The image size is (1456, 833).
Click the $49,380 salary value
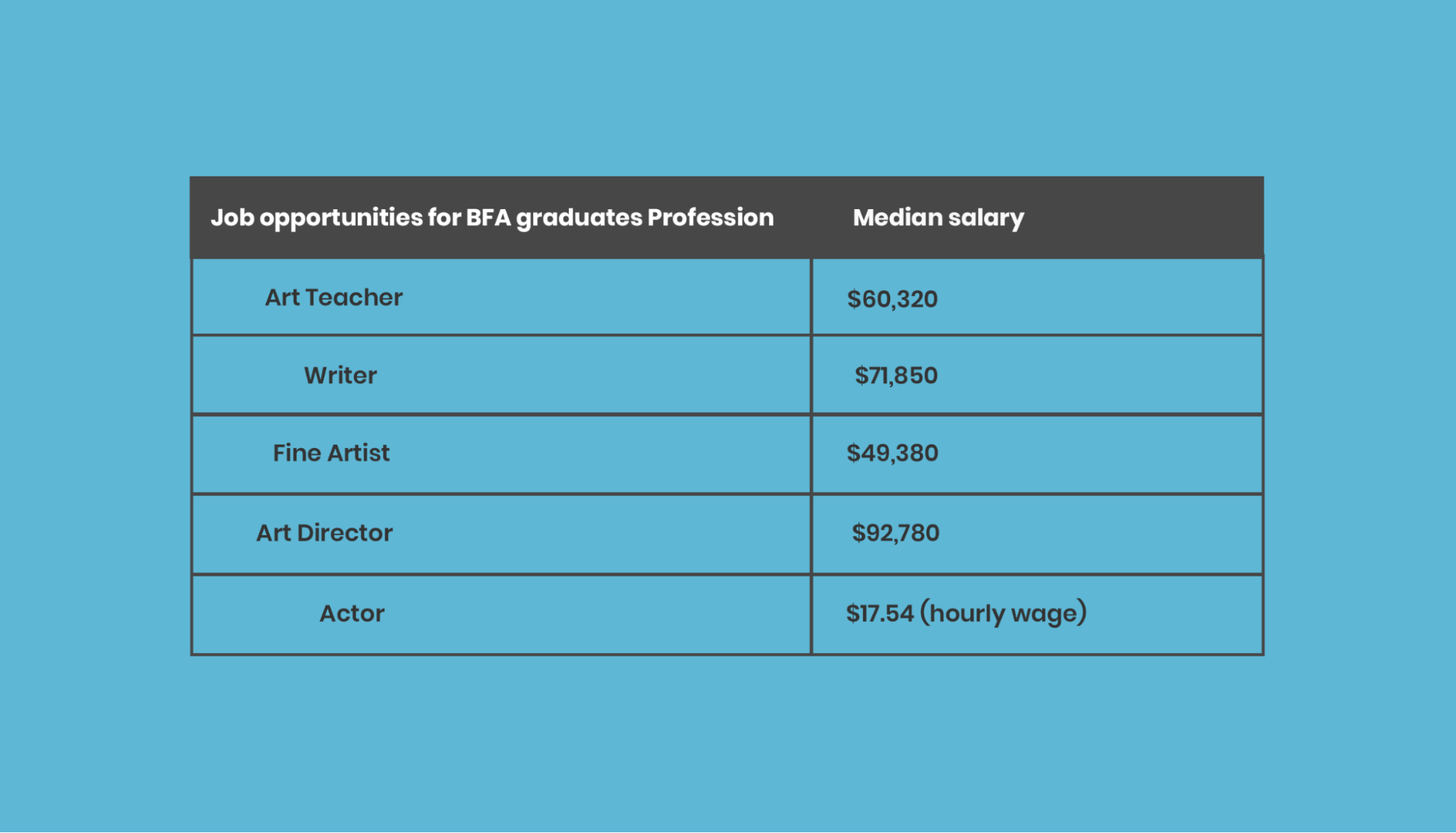[x=892, y=453]
